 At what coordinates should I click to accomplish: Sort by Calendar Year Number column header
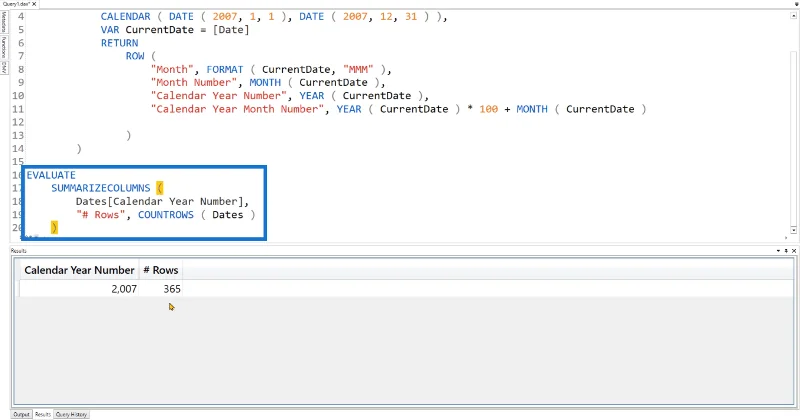click(79, 270)
